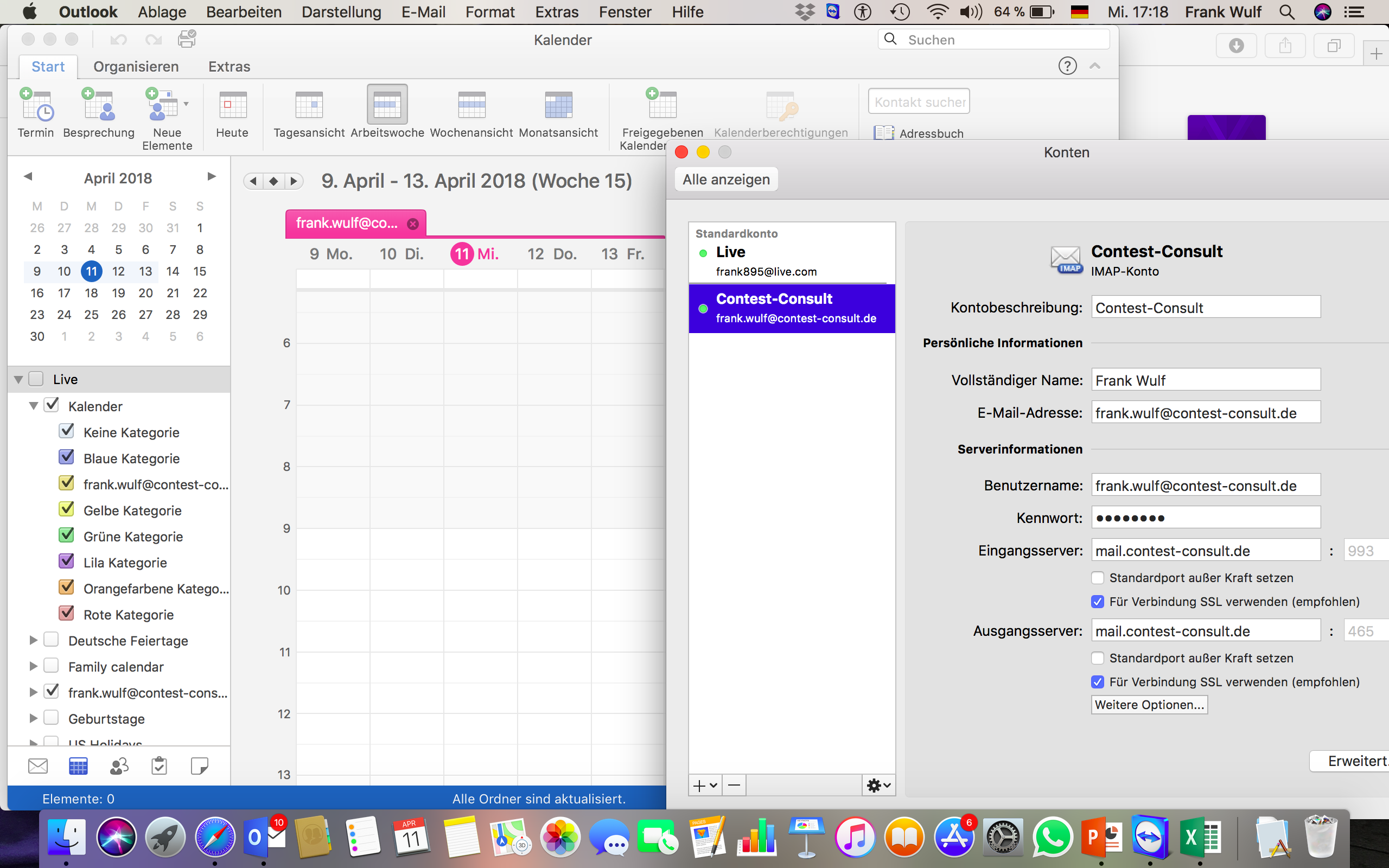
Task: Switch to Tasks view in bottom bar
Action: pyautogui.click(x=159, y=766)
